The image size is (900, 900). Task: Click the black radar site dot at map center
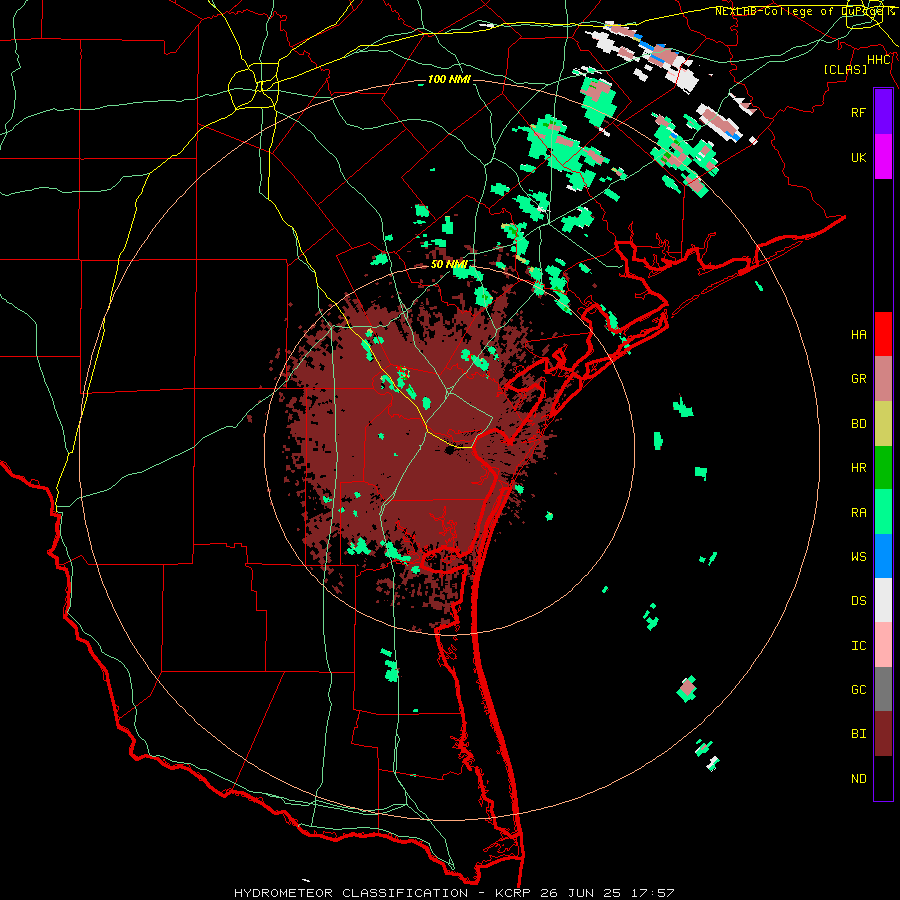449,449
